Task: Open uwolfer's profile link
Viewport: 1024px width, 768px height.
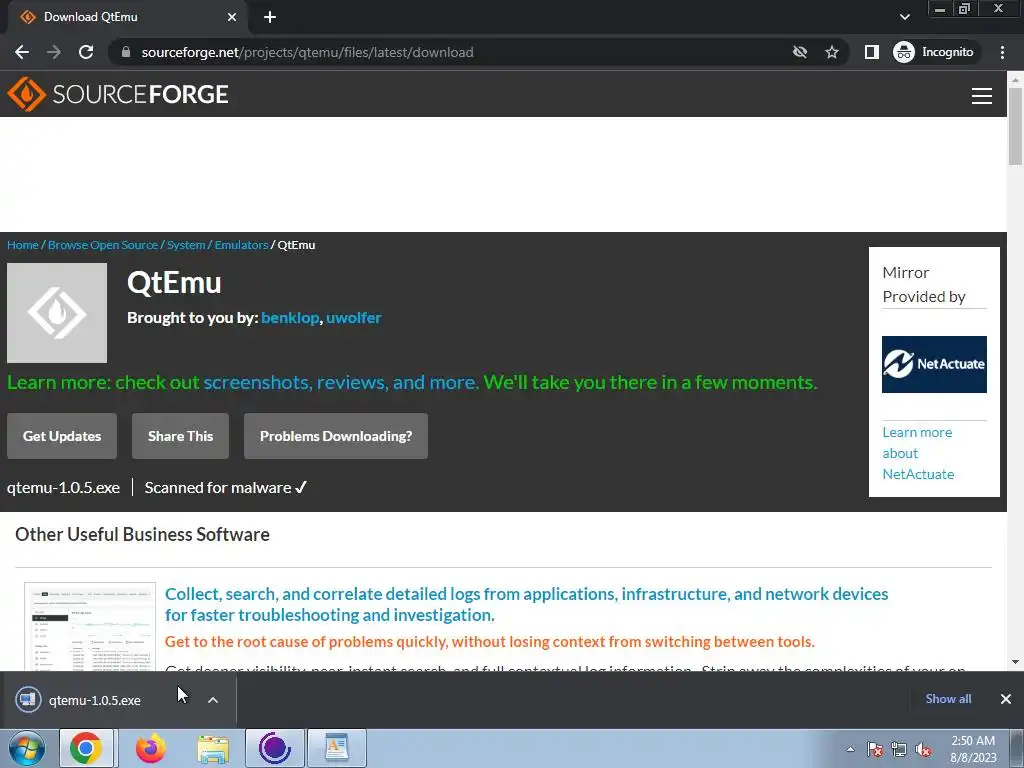Action: tap(353, 317)
